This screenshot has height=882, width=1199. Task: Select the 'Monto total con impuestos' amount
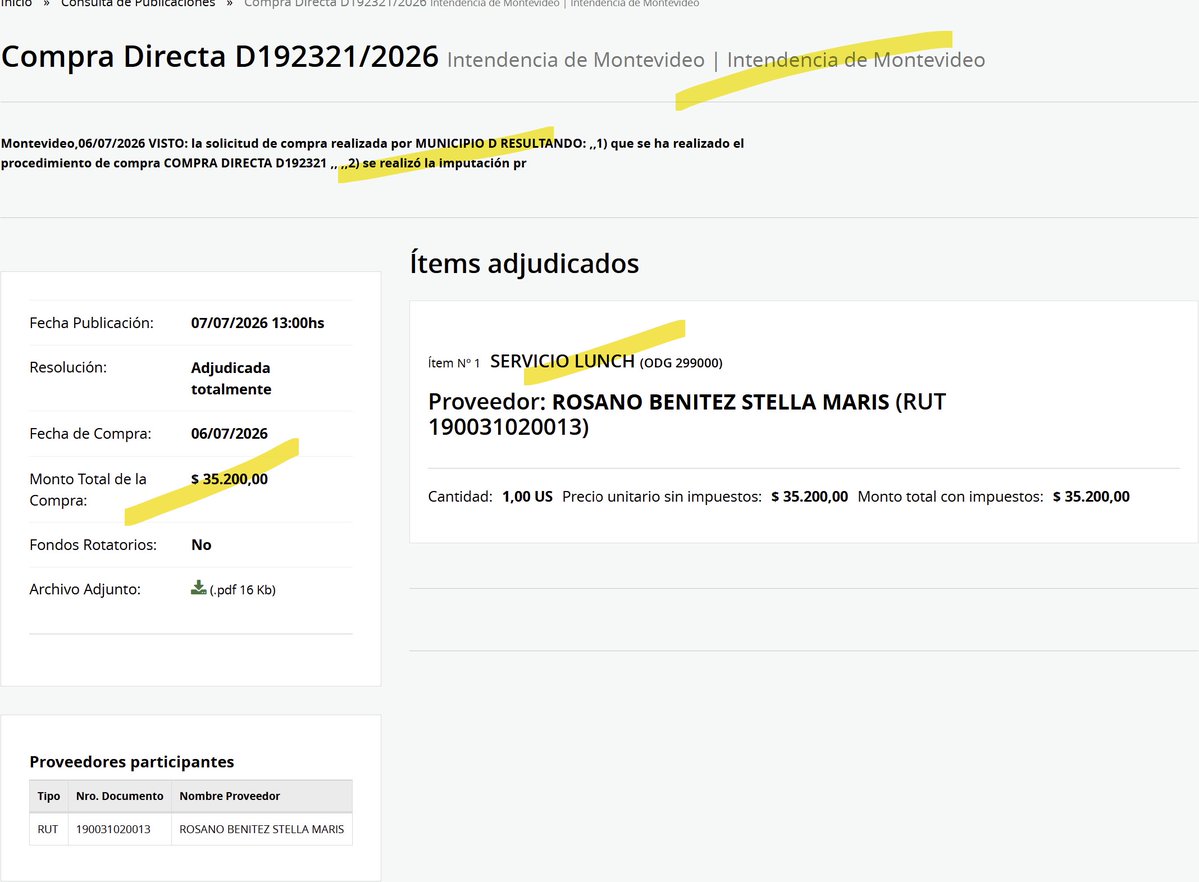tap(1091, 496)
